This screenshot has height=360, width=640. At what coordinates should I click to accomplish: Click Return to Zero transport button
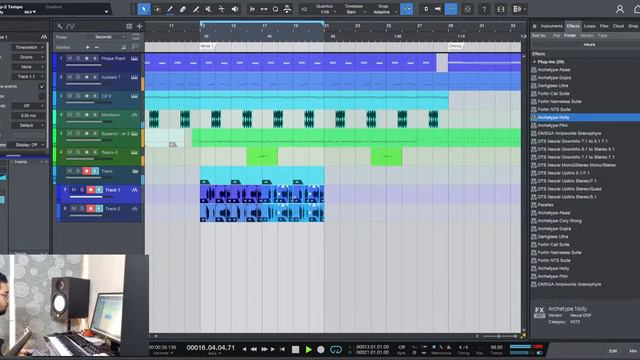tap(282, 349)
